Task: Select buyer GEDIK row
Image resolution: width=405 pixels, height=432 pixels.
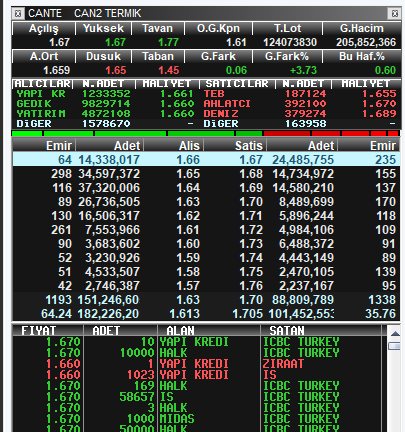Action: [106, 104]
